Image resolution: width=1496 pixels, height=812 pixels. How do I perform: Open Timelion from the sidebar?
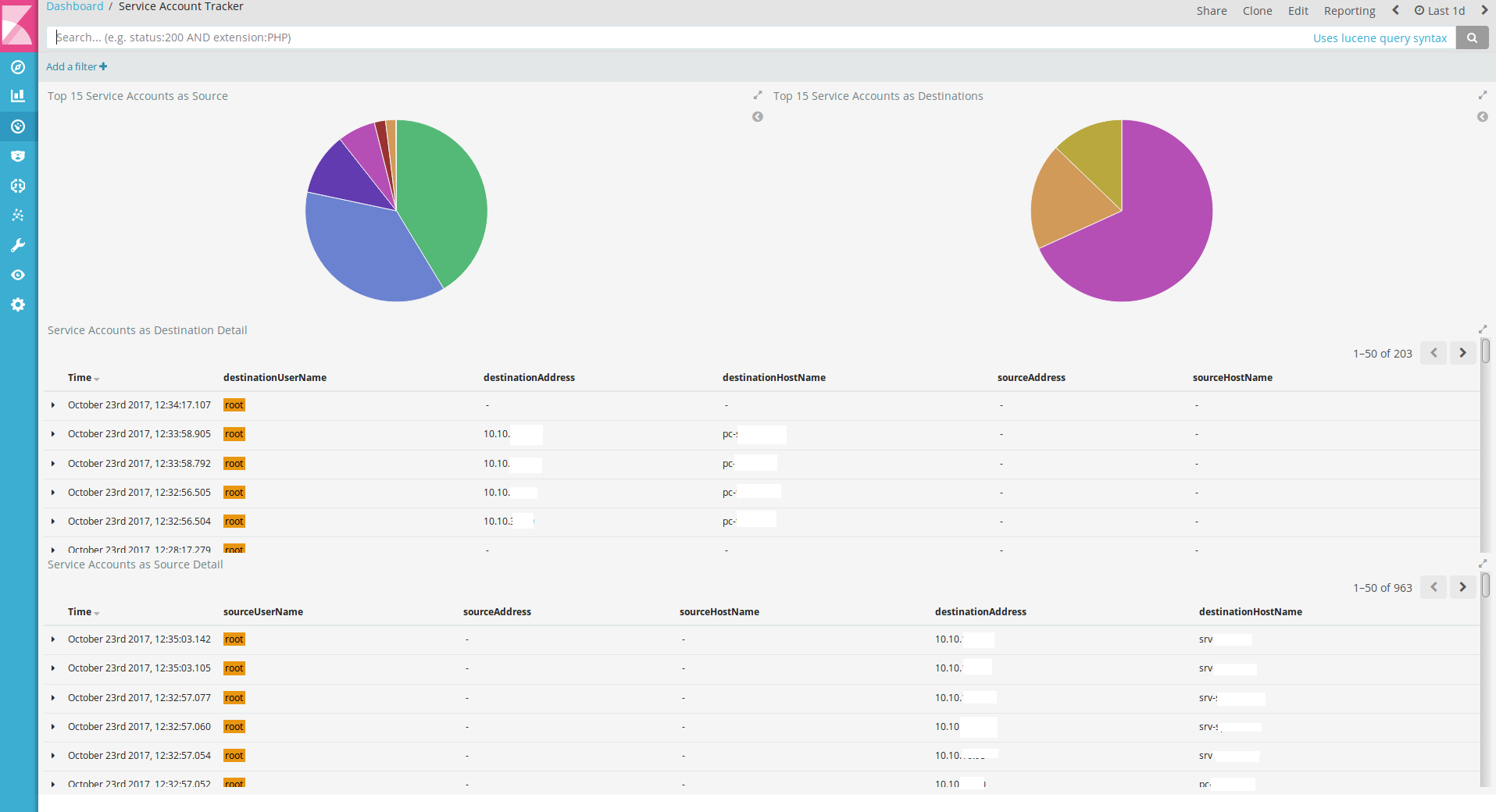click(x=18, y=156)
